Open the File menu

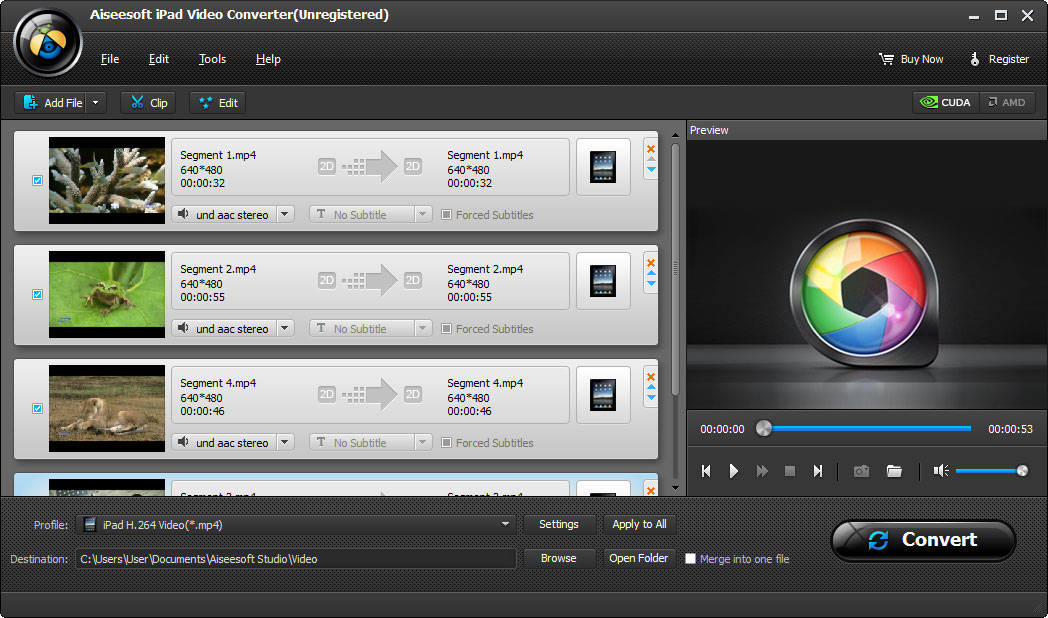click(110, 59)
